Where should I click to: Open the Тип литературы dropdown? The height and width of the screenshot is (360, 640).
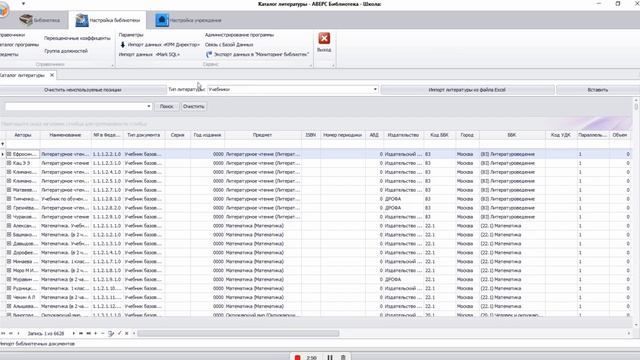coord(375,89)
